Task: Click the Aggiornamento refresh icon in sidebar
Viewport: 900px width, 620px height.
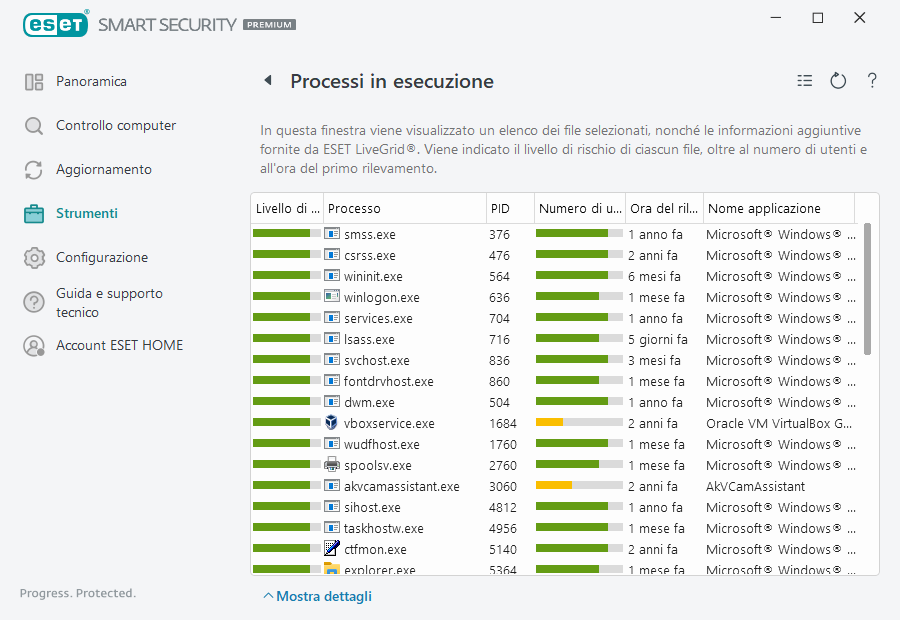Action: (34, 170)
